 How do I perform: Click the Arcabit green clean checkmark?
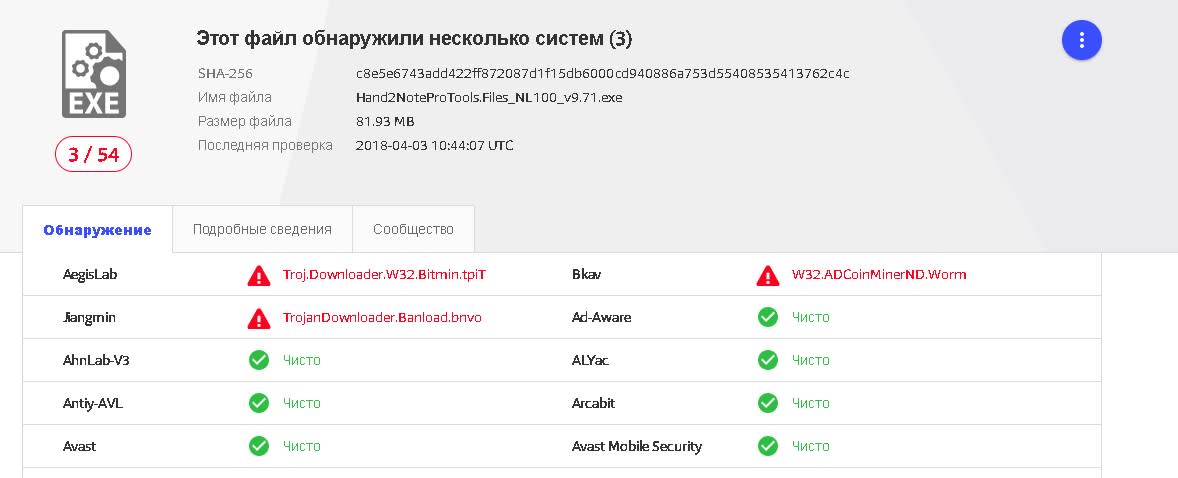[768, 403]
